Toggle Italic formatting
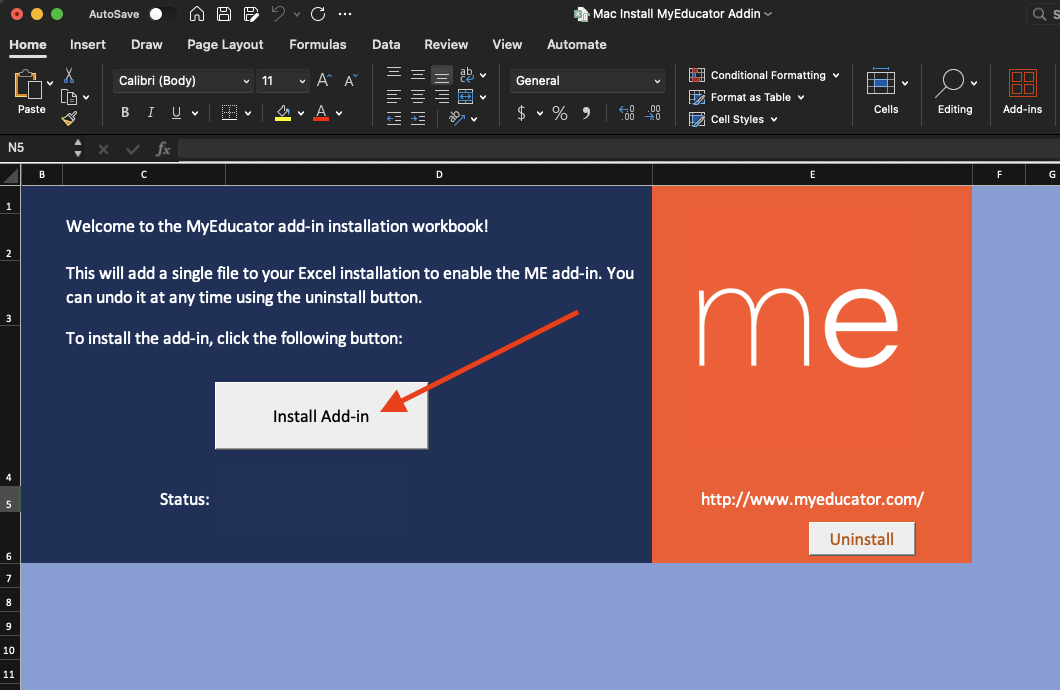Screen dimensions: 1060x690 [151, 113]
